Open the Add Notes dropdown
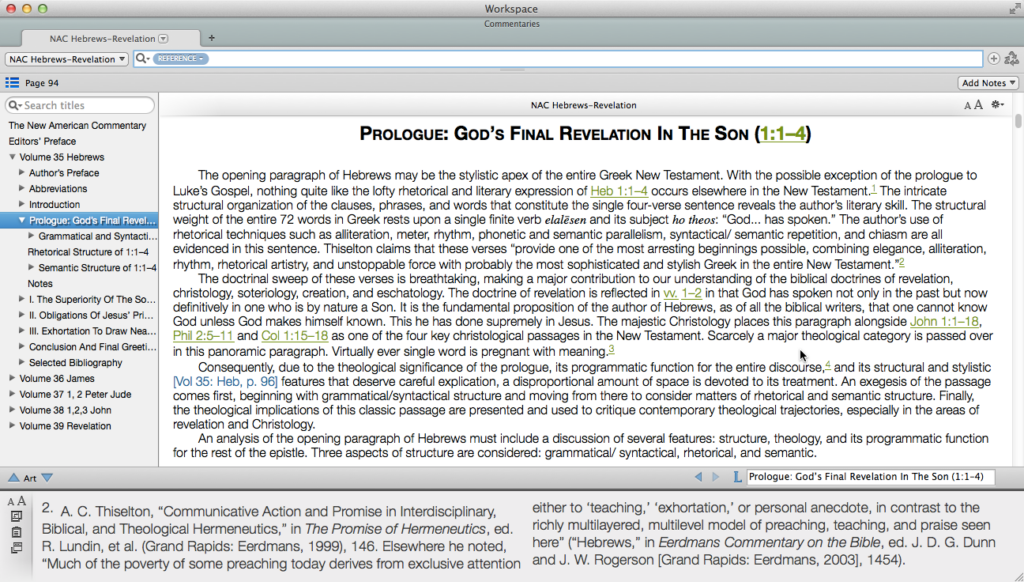 click(988, 83)
